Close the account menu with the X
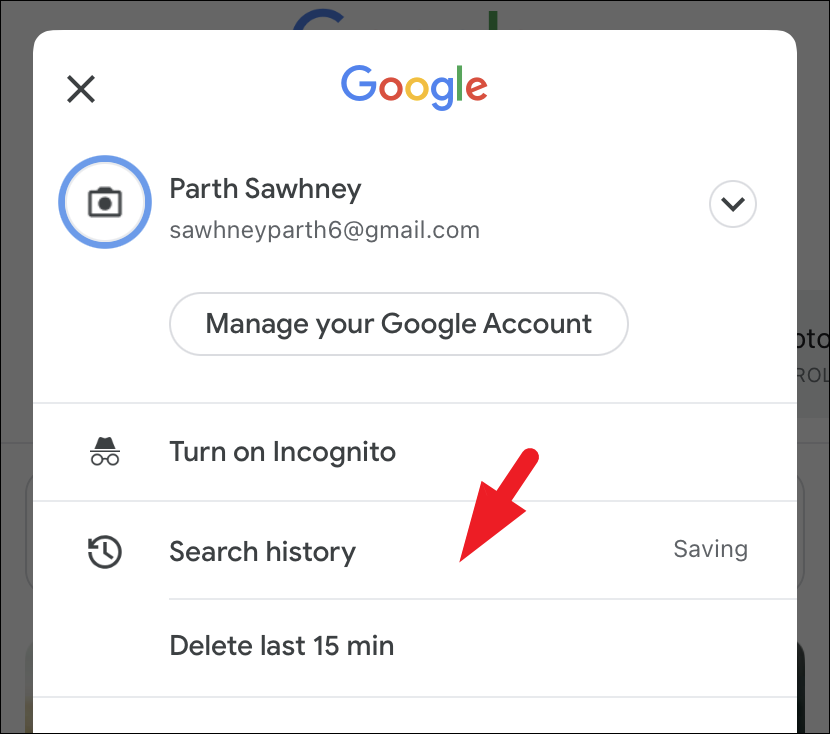 point(81,89)
